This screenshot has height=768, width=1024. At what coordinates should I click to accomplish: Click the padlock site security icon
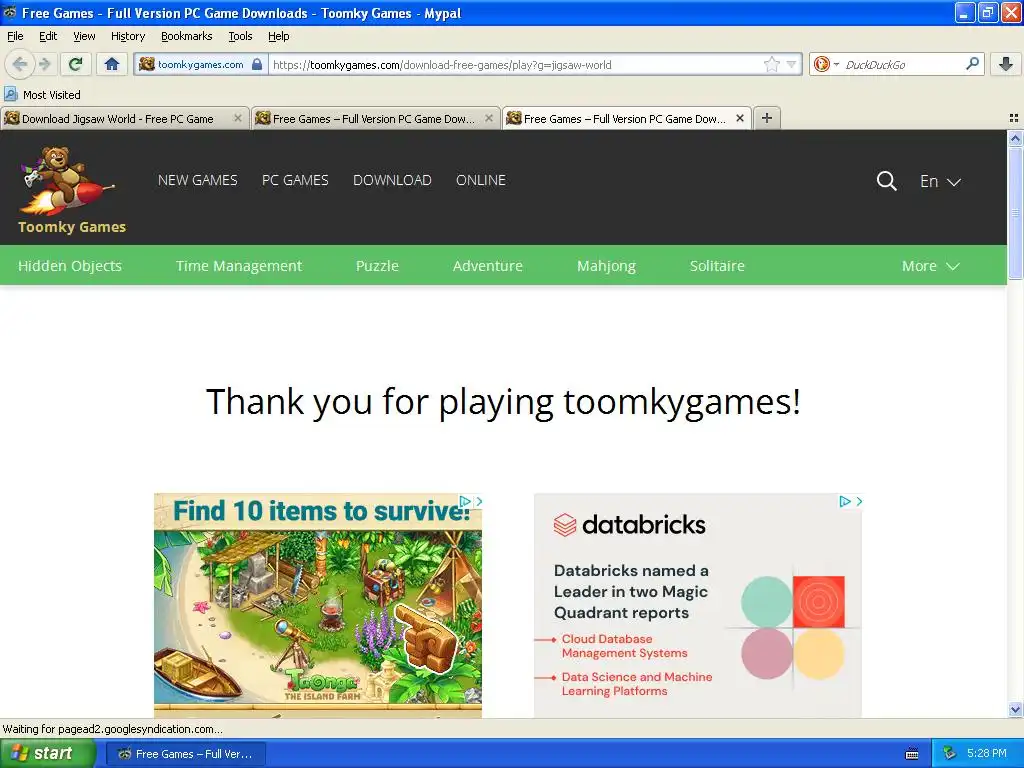coord(257,64)
